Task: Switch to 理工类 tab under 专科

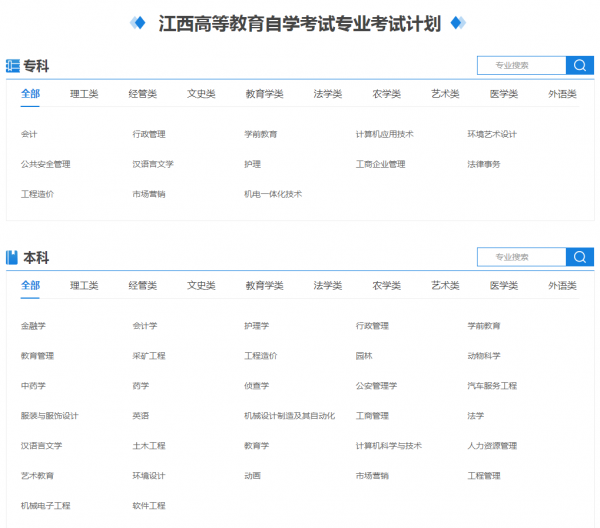Action: (x=84, y=94)
